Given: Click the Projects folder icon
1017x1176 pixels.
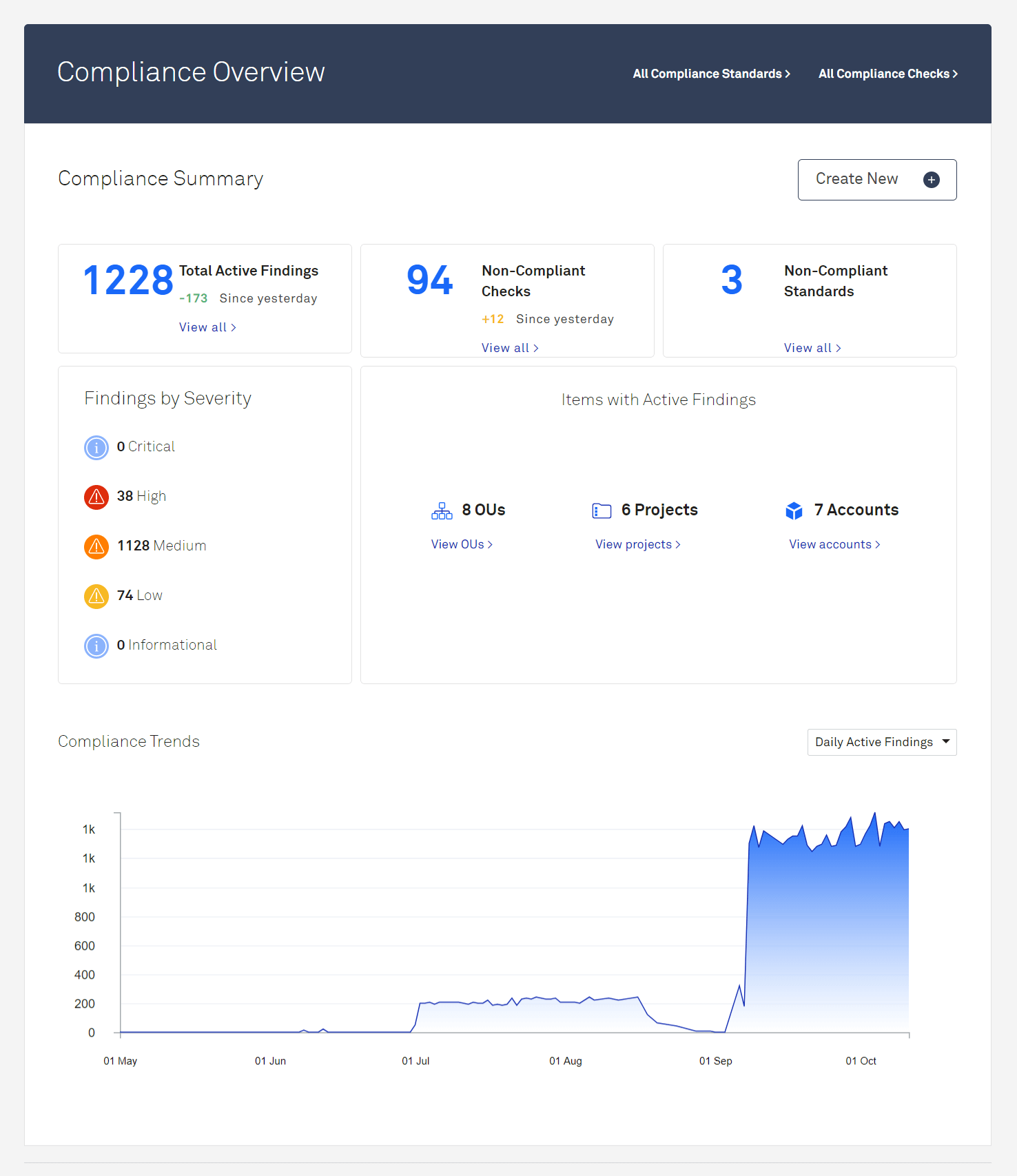Looking at the screenshot, I should click(602, 510).
